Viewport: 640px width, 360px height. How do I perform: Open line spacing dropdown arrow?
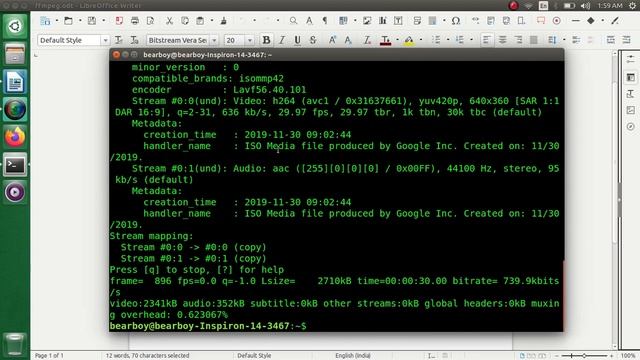pos(564,40)
